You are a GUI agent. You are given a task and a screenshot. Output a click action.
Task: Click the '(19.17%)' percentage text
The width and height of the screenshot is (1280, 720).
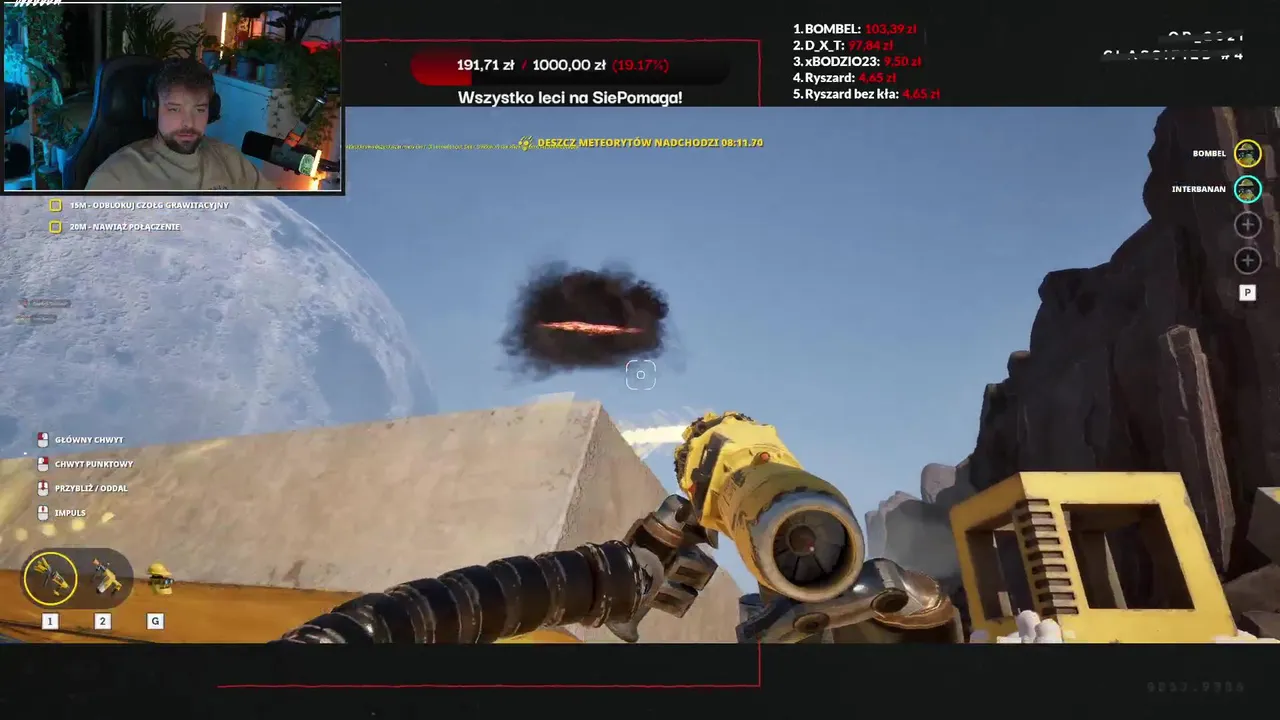[x=640, y=65]
